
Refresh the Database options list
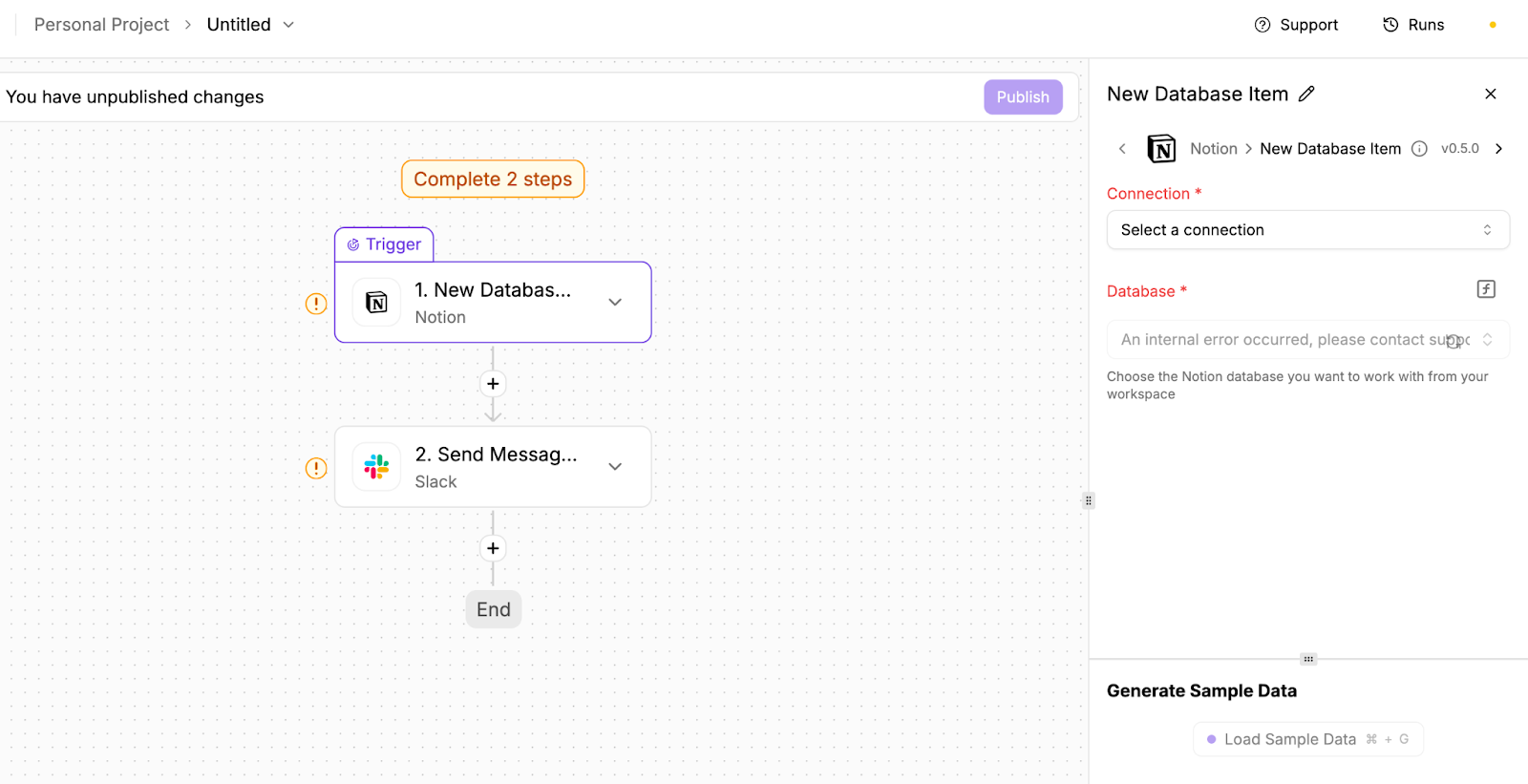(1454, 341)
